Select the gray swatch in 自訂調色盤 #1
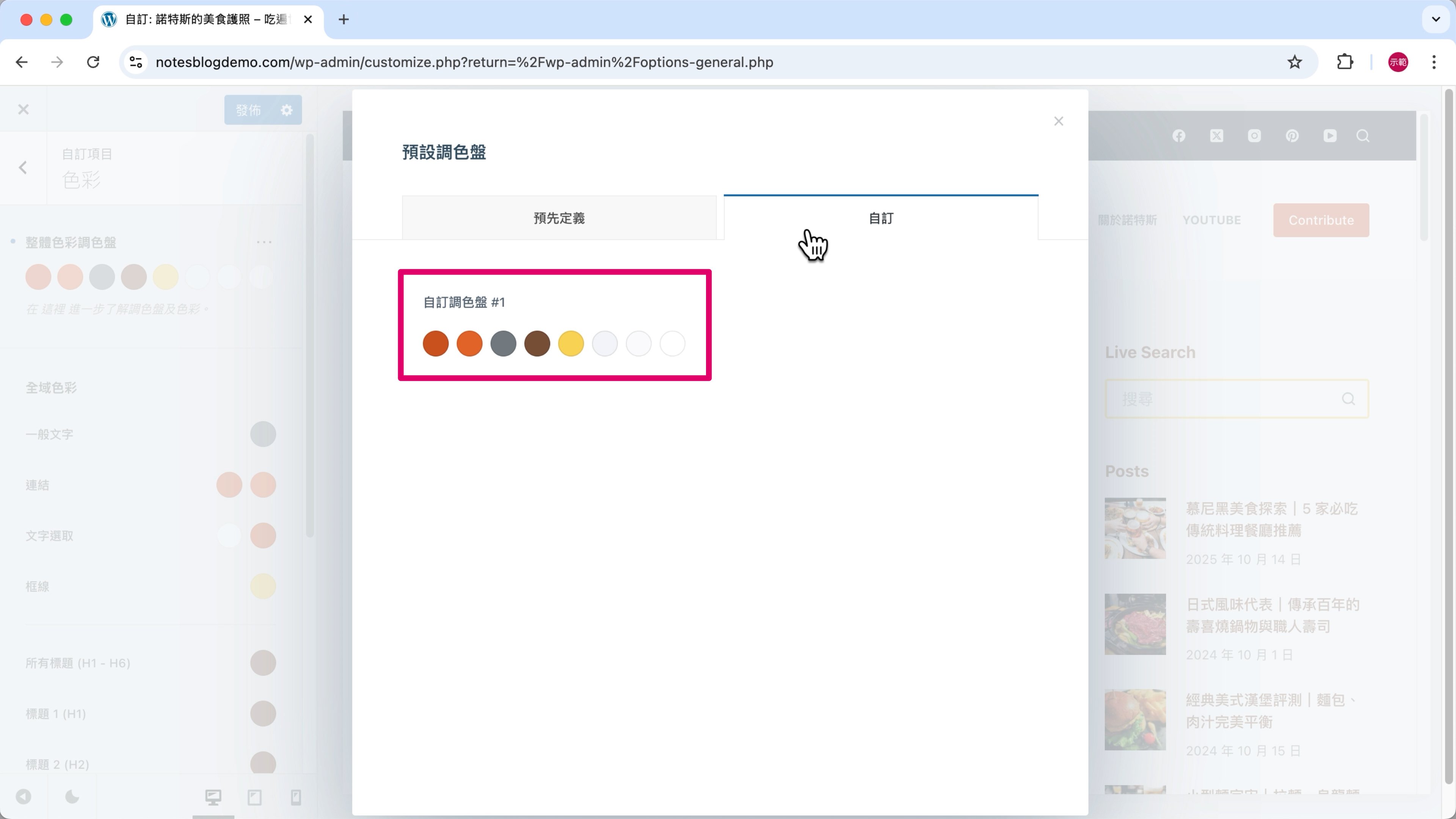 503,344
